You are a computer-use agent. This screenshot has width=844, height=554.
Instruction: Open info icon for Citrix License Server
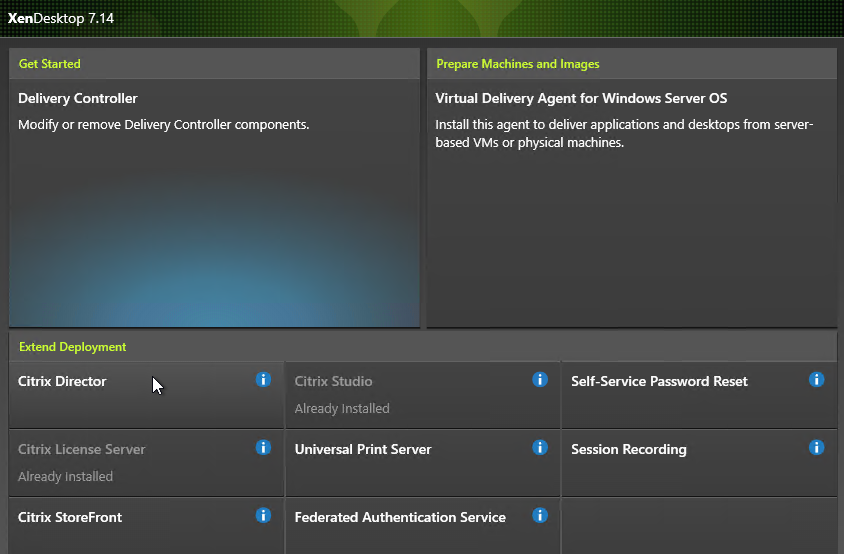[263, 447]
